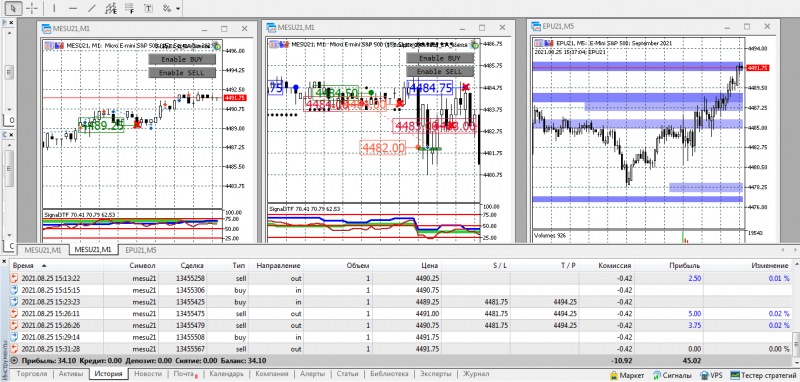The image size is (800, 382).
Task: Click Enable BUY on first MESU21 chart
Action: 182,59
